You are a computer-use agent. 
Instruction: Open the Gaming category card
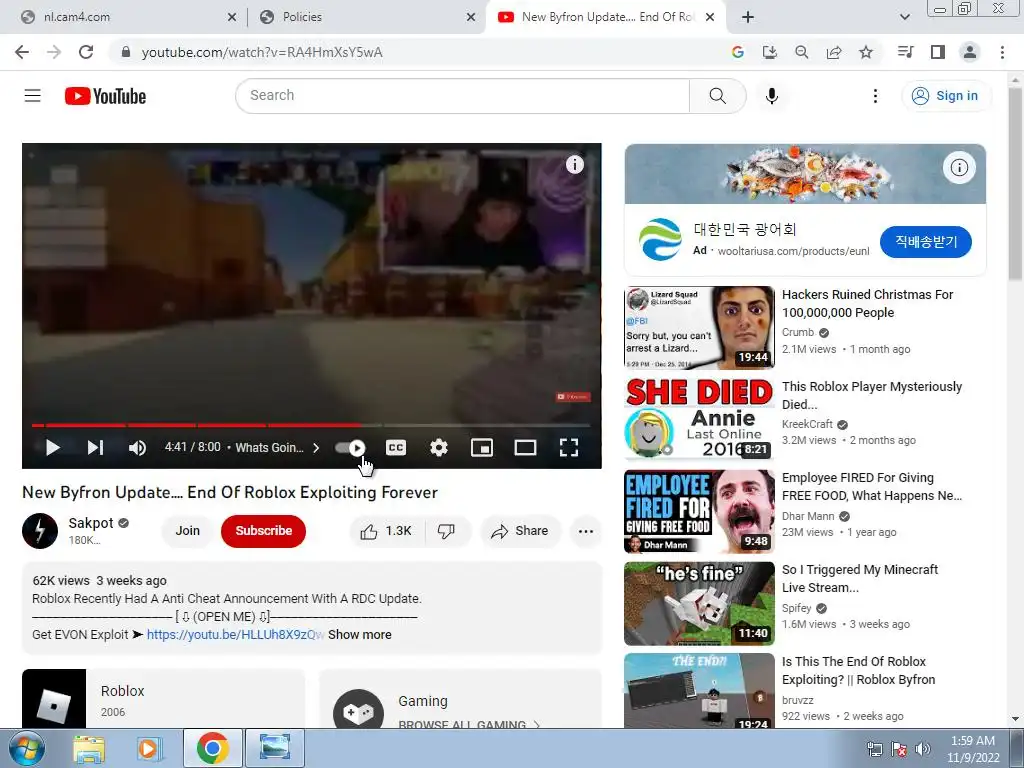pyautogui.click(x=460, y=699)
